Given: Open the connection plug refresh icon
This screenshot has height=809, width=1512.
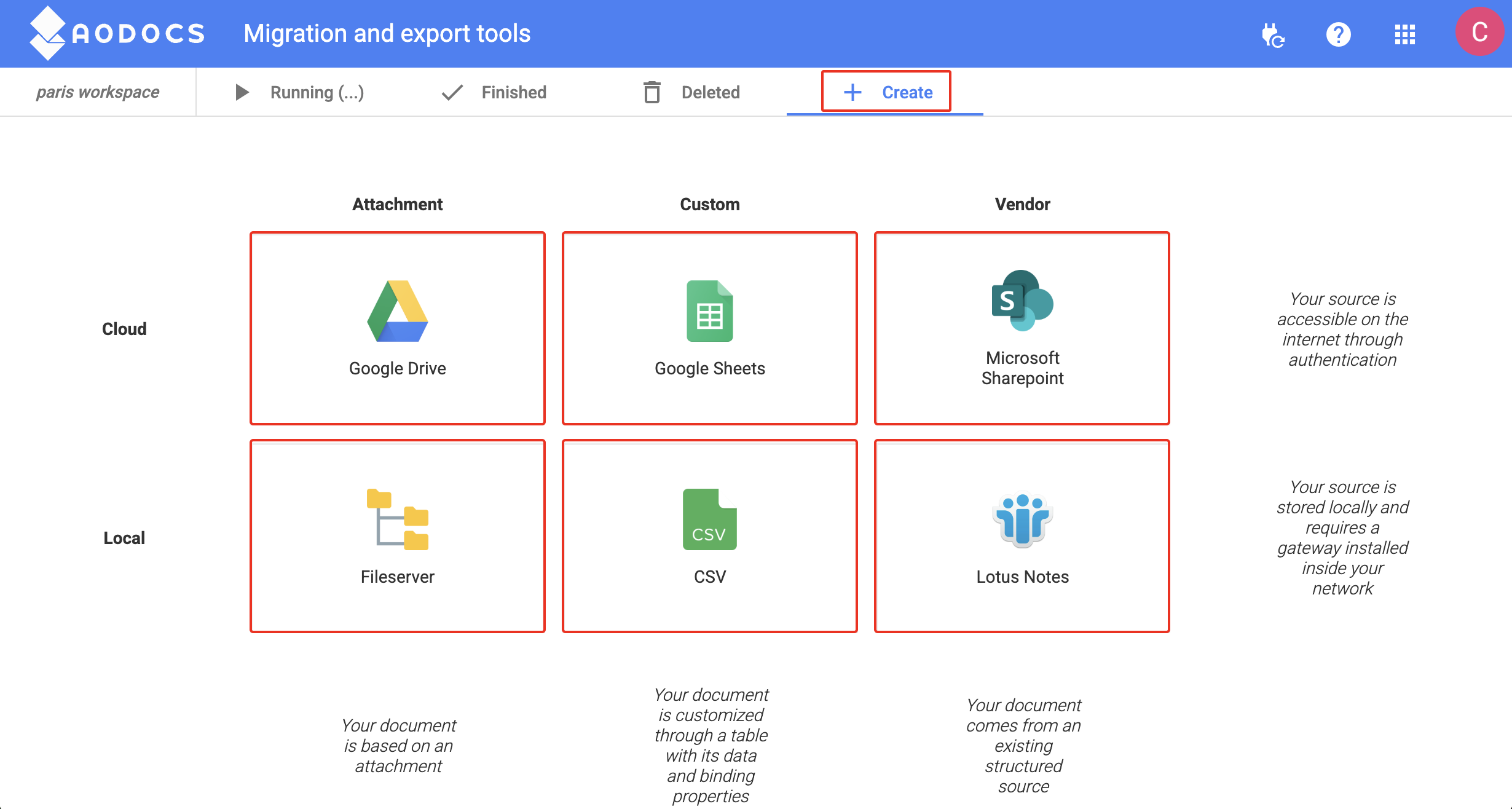Looking at the screenshot, I should tap(1272, 34).
